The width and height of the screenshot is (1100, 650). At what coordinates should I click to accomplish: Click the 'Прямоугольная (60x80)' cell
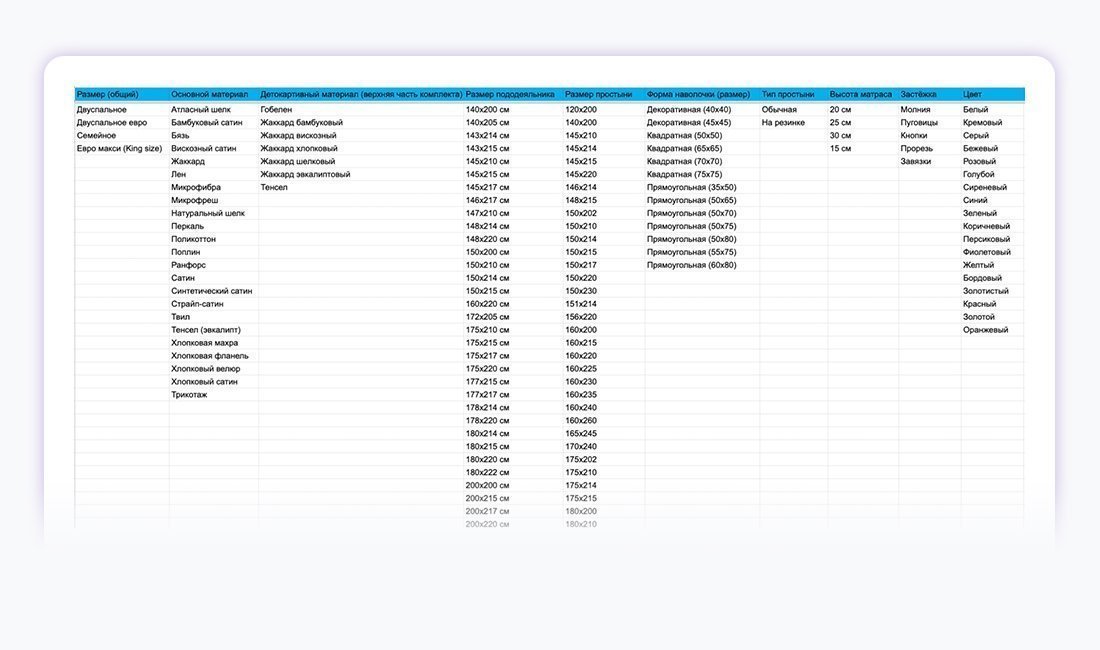[x=692, y=265]
